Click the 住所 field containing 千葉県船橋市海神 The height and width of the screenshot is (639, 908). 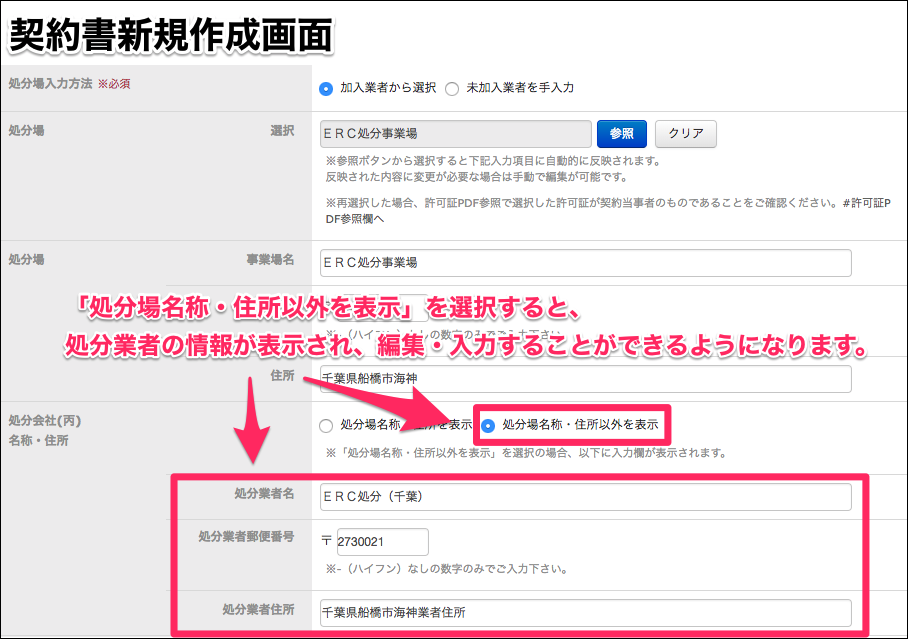584,379
